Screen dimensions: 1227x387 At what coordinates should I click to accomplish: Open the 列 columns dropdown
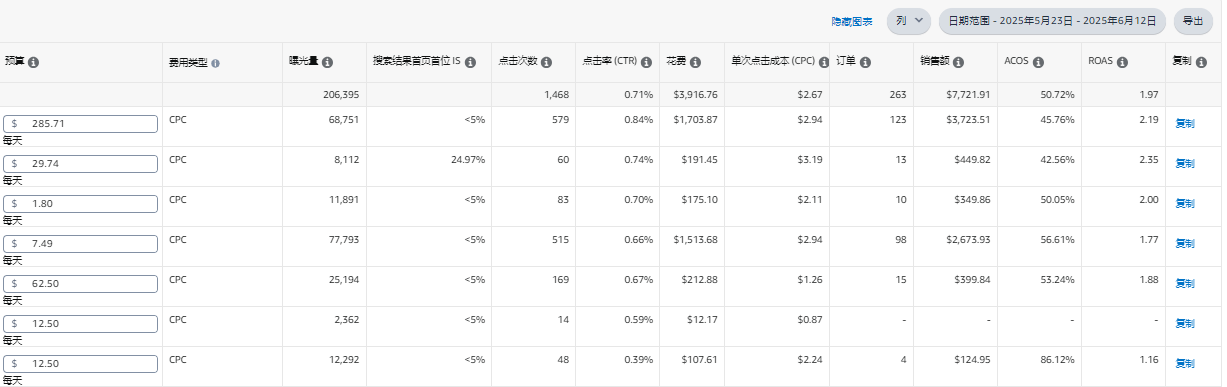point(909,20)
